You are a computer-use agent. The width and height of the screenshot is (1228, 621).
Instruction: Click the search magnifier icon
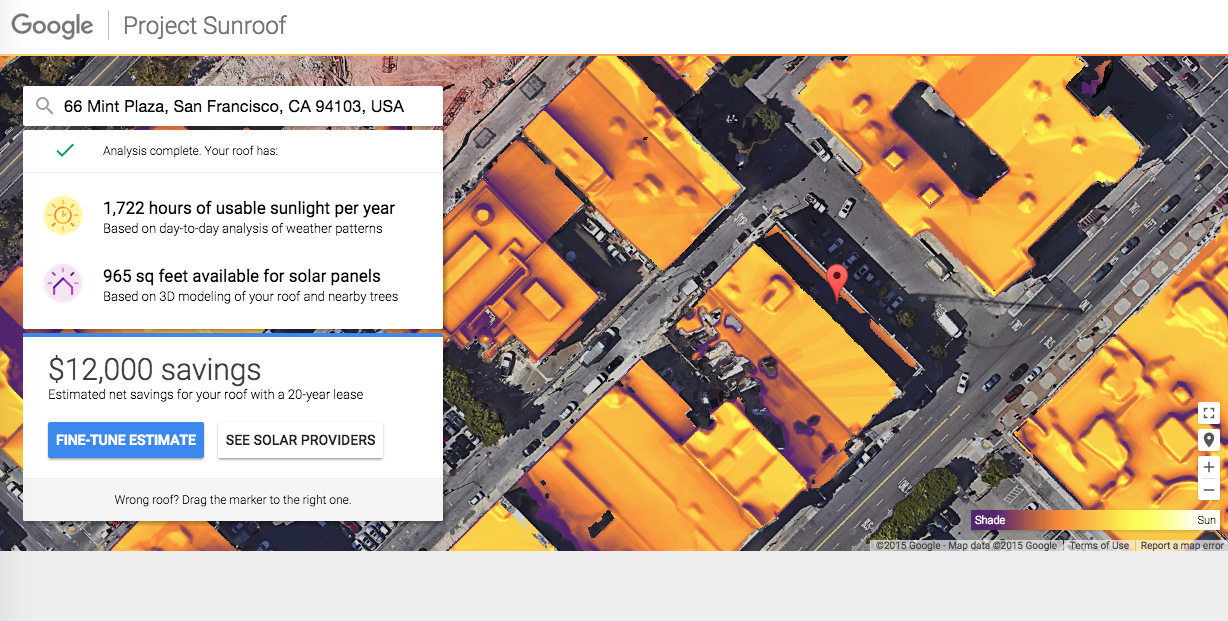(x=44, y=106)
